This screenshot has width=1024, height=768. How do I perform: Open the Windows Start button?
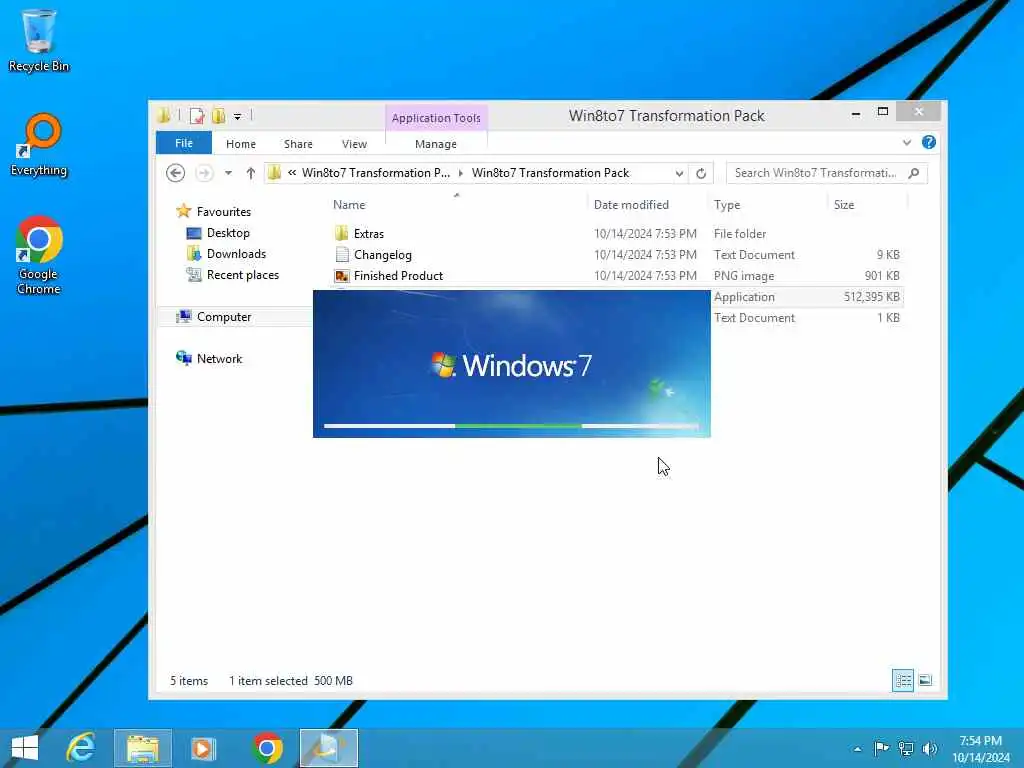[x=25, y=748]
